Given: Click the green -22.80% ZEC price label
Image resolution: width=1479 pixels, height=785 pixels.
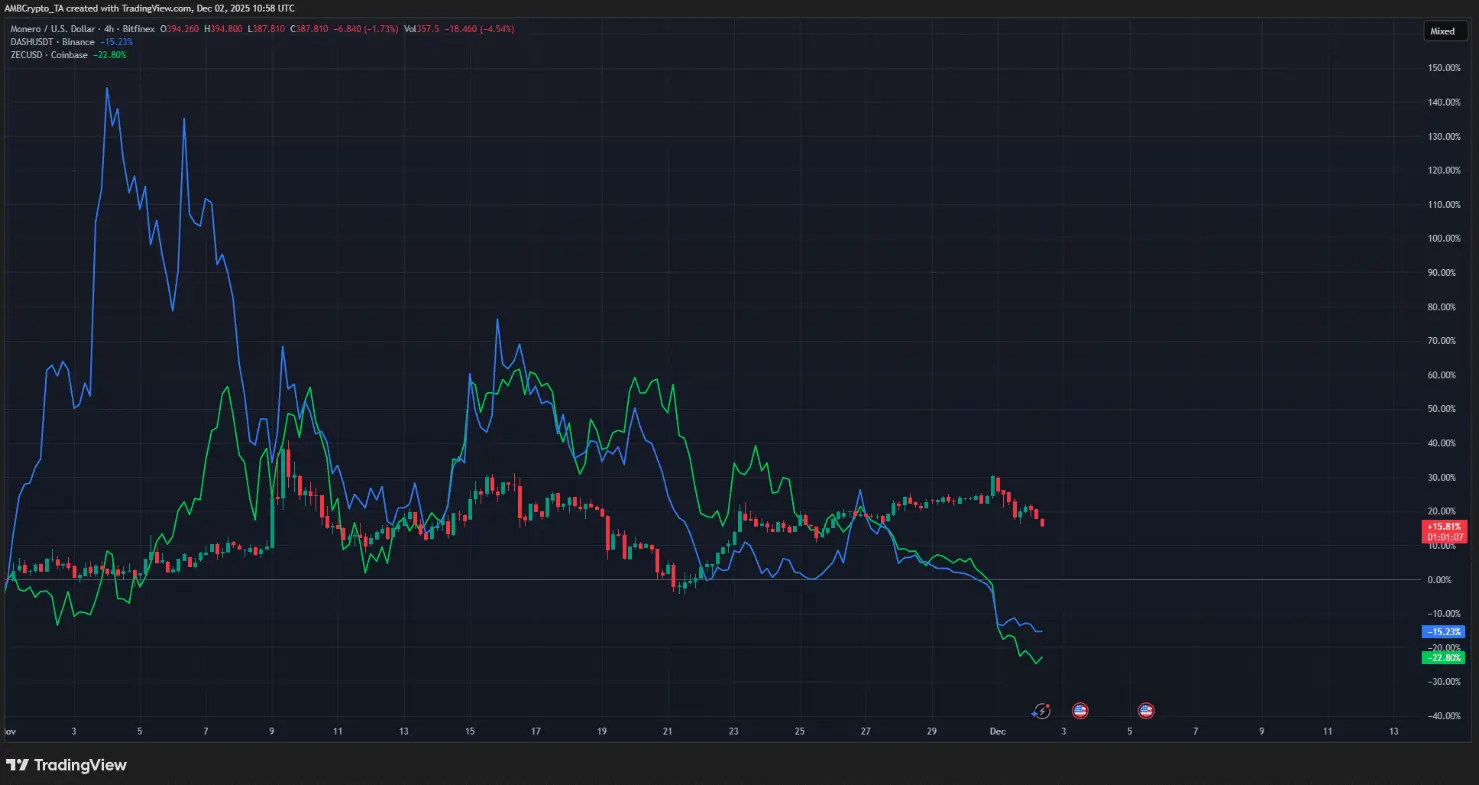Looking at the screenshot, I should click(x=1443, y=657).
